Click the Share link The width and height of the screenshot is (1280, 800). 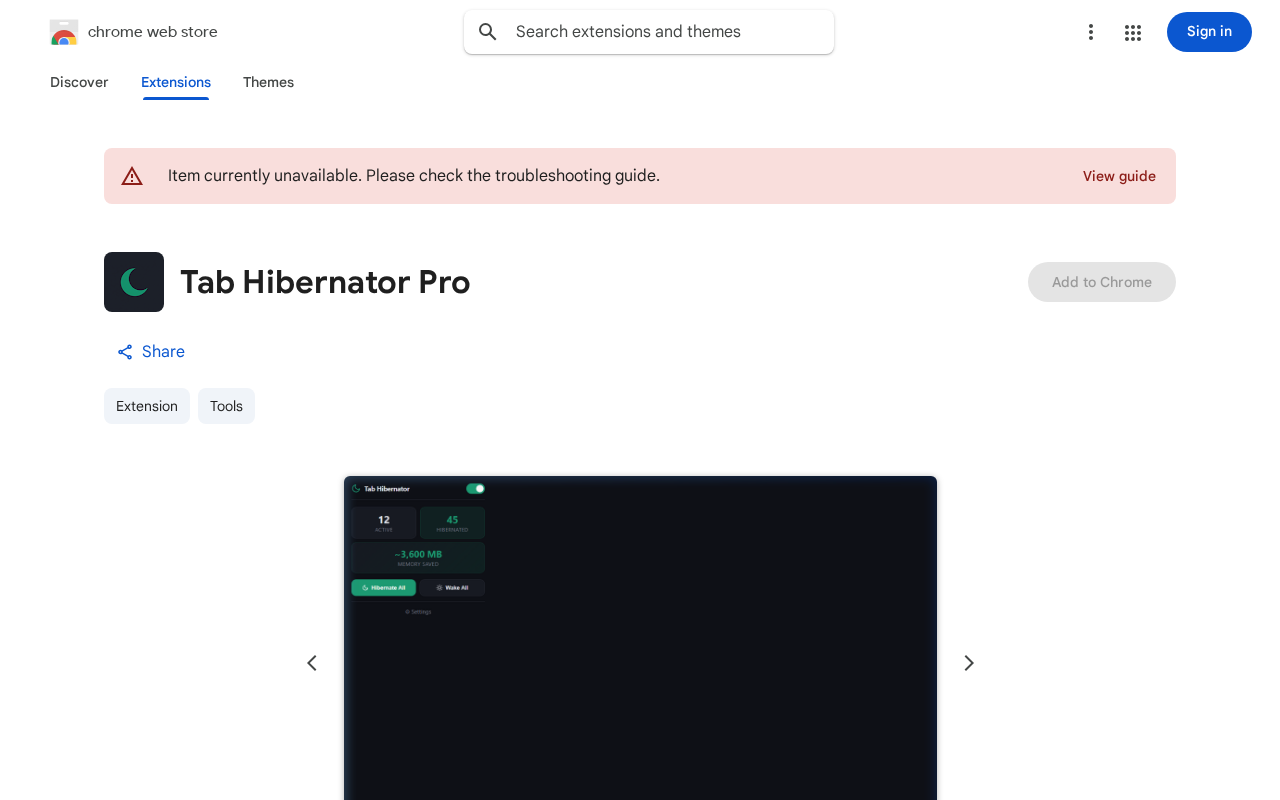tap(151, 352)
